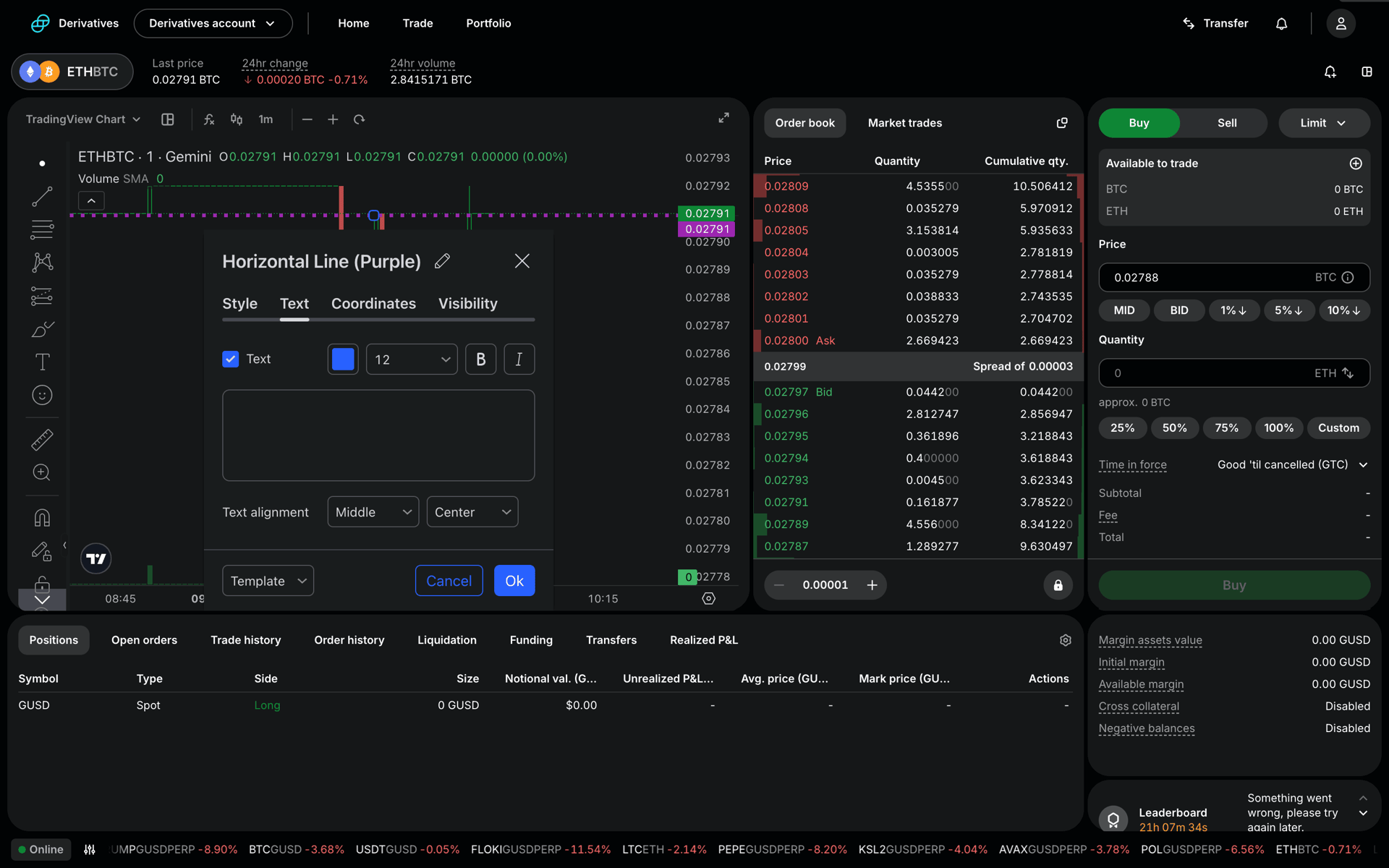Open price alerts bell icon

click(x=1330, y=72)
